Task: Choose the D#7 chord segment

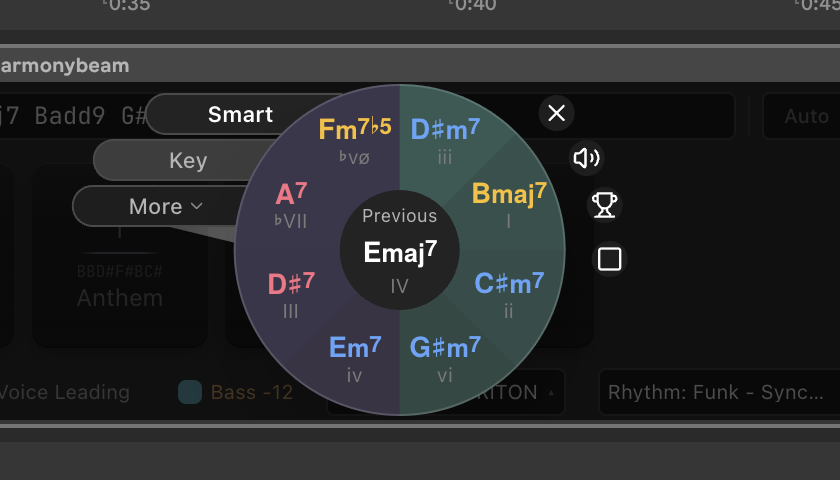Action: tap(291, 294)
